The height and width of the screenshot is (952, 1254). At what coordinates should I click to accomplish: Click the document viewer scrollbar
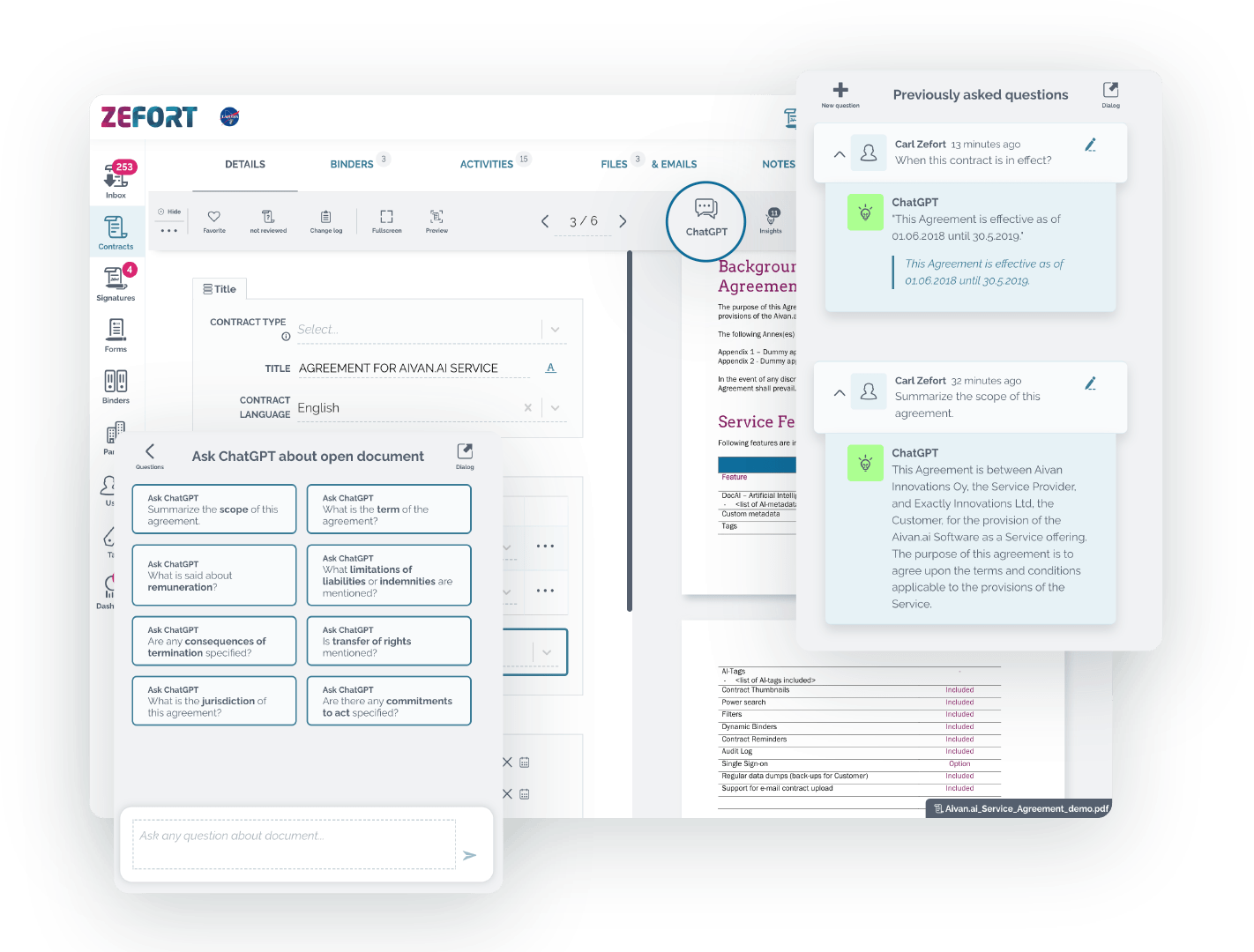pyautogui.click(x=630, y=432)
